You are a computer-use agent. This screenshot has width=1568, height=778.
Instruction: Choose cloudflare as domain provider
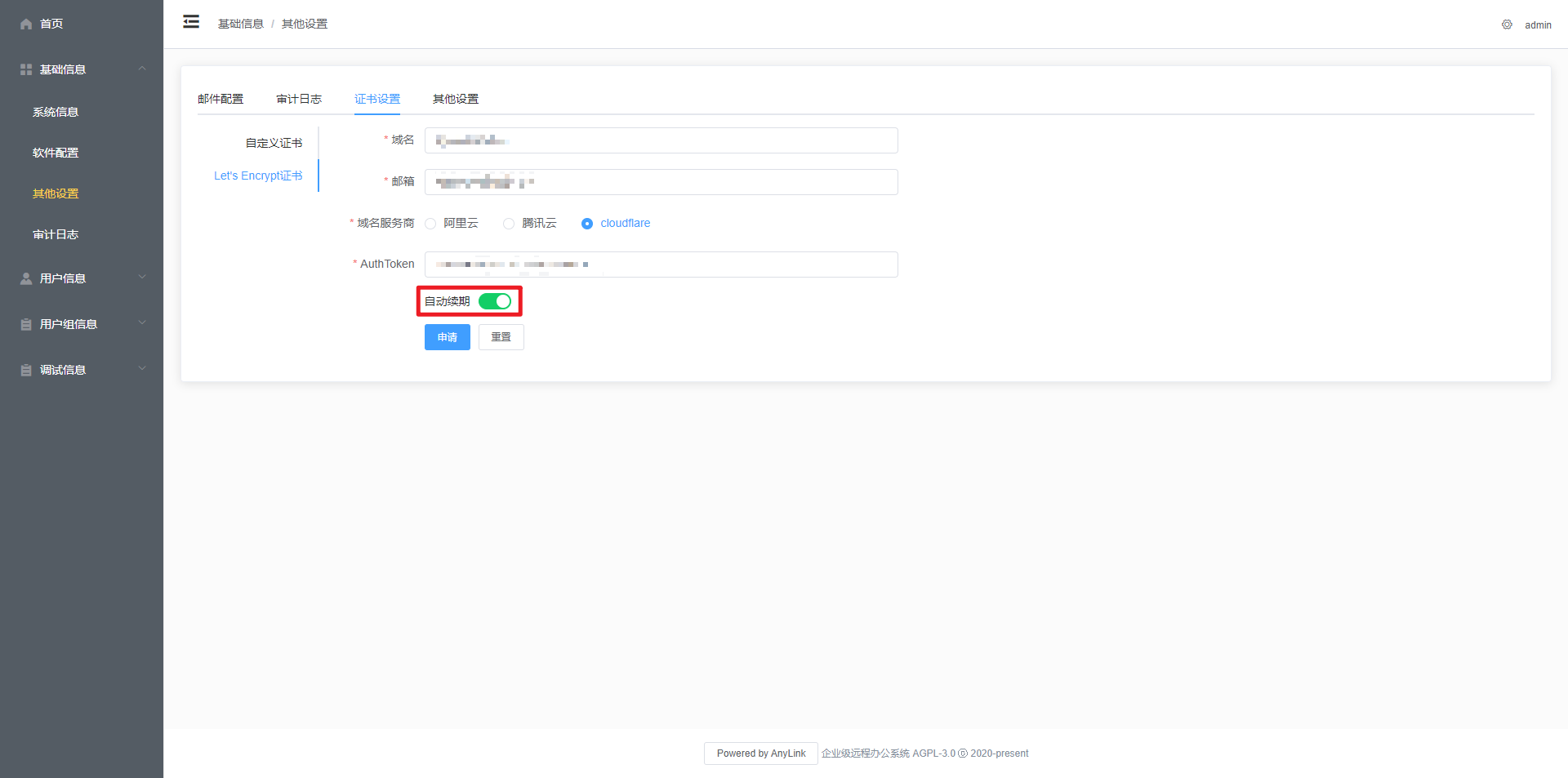tap(587, 224)
